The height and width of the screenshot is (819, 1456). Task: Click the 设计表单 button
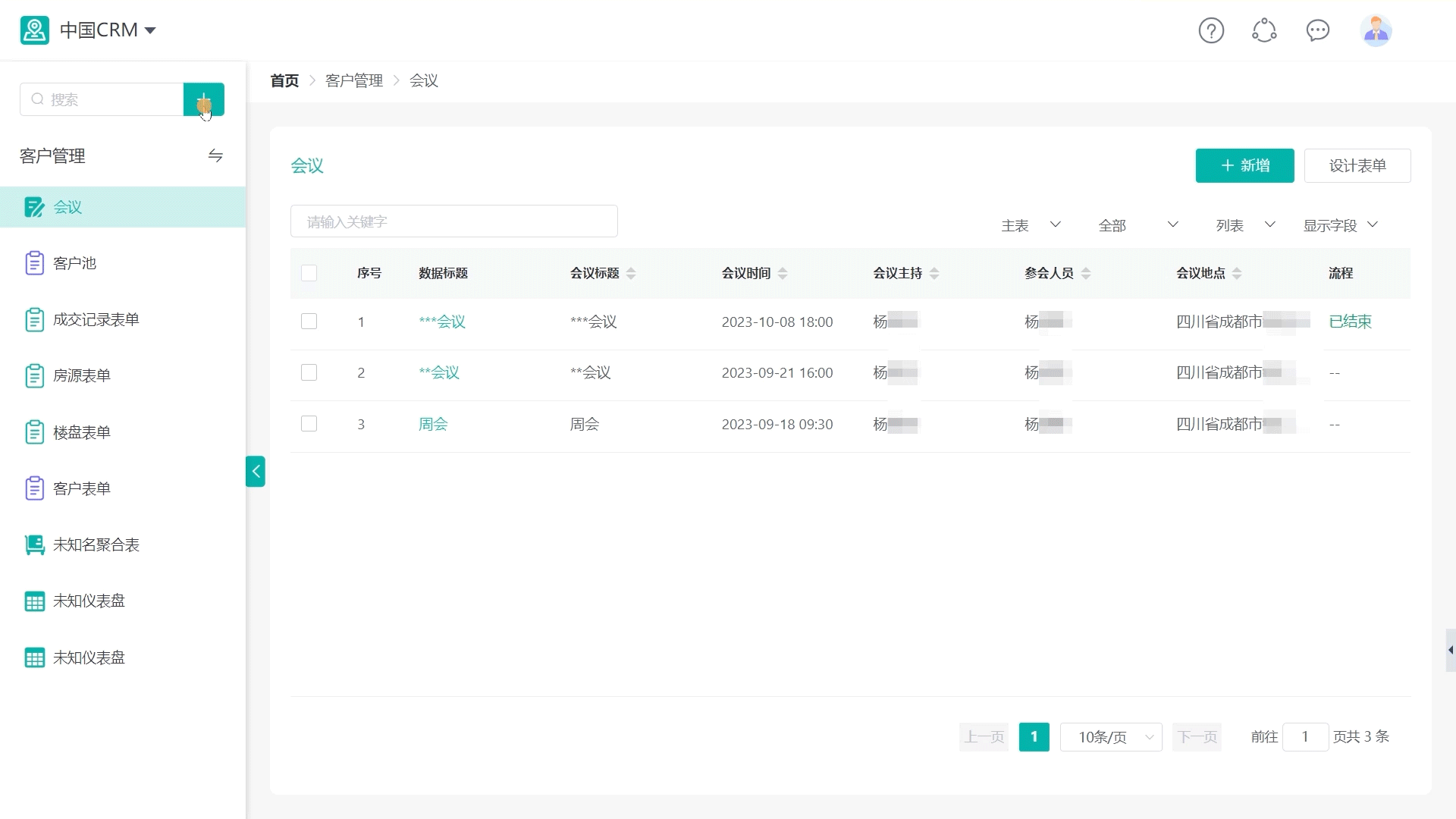tap(1357, 165)
